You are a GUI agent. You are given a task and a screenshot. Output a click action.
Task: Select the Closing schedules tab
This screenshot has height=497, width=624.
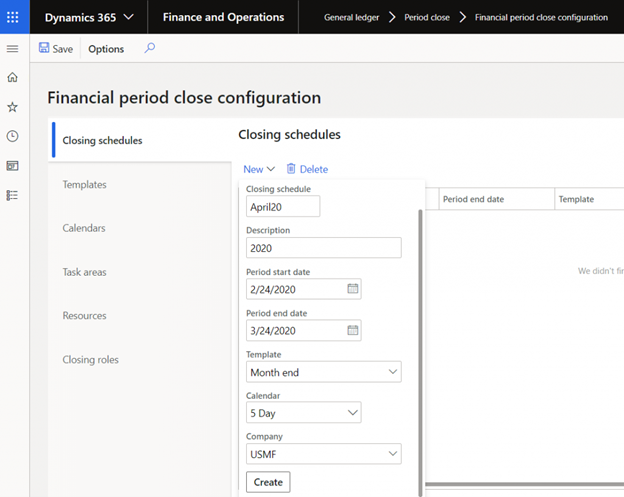point(140,140)
